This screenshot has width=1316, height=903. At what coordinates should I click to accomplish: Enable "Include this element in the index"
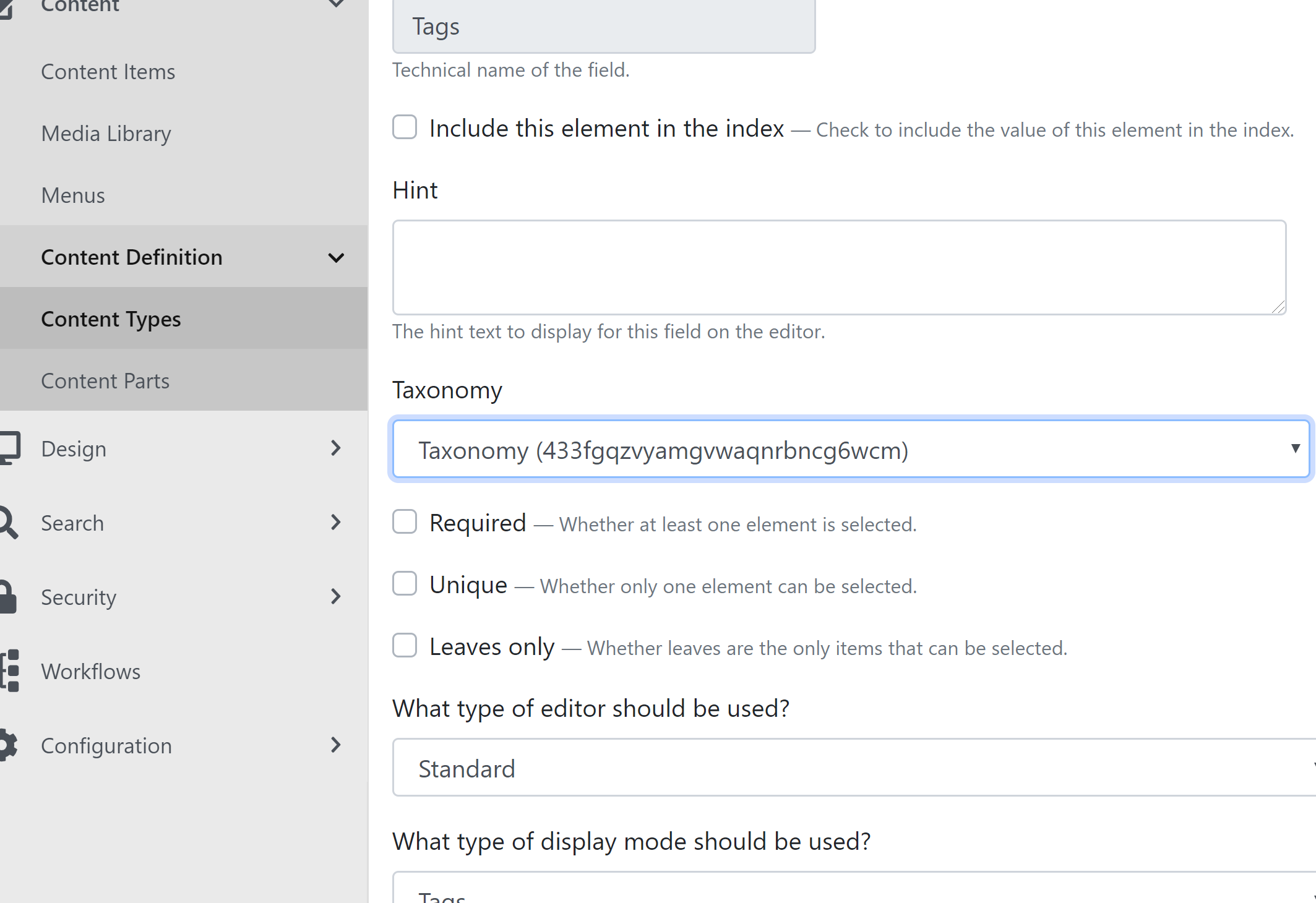pyautogui.click(x=405, y=127)
